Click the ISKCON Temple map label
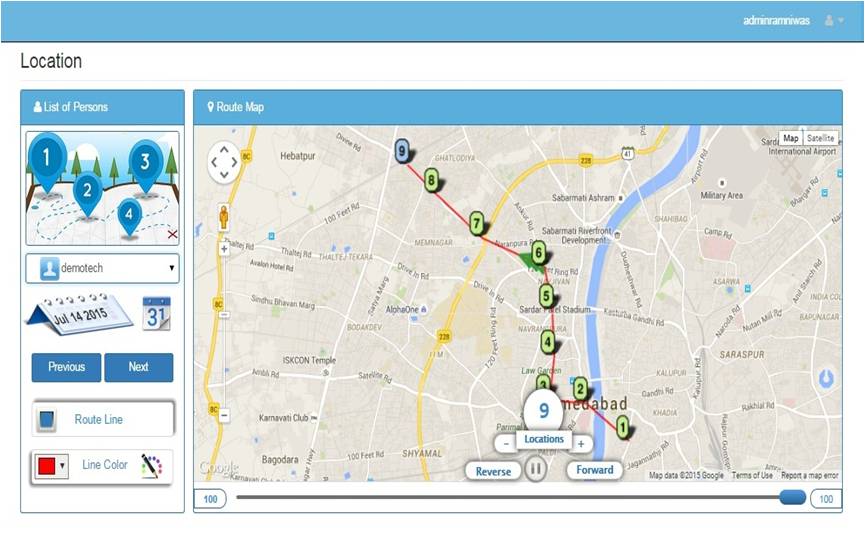This screenshot has width=865, height=535. 309,360
